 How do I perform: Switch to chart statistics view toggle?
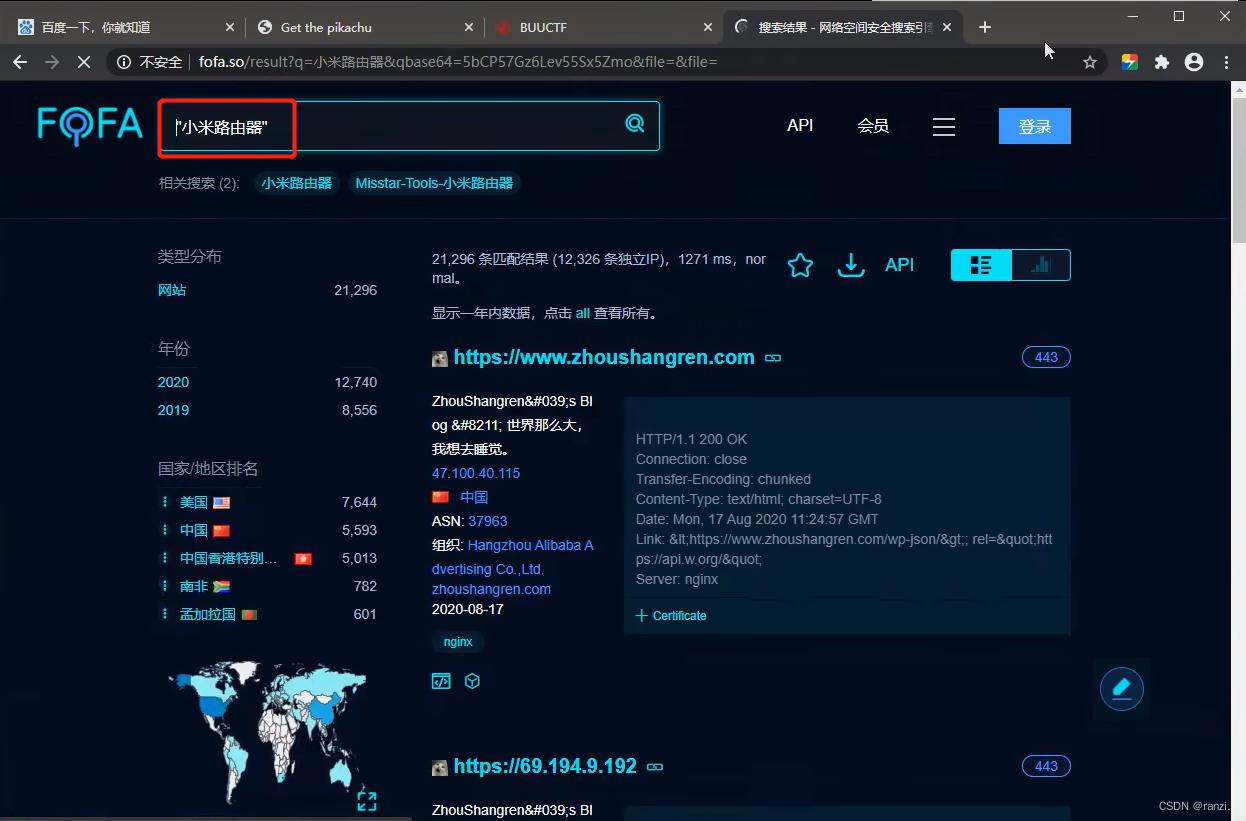(x=1041, y=265)
